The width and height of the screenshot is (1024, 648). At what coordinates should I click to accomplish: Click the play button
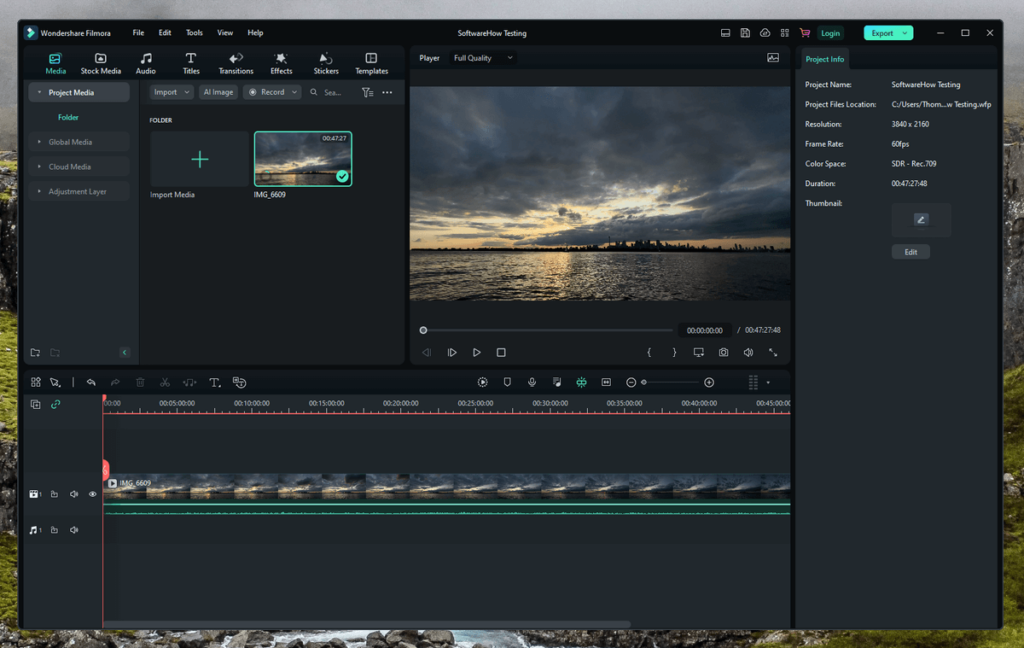click(x=477, y=353)
